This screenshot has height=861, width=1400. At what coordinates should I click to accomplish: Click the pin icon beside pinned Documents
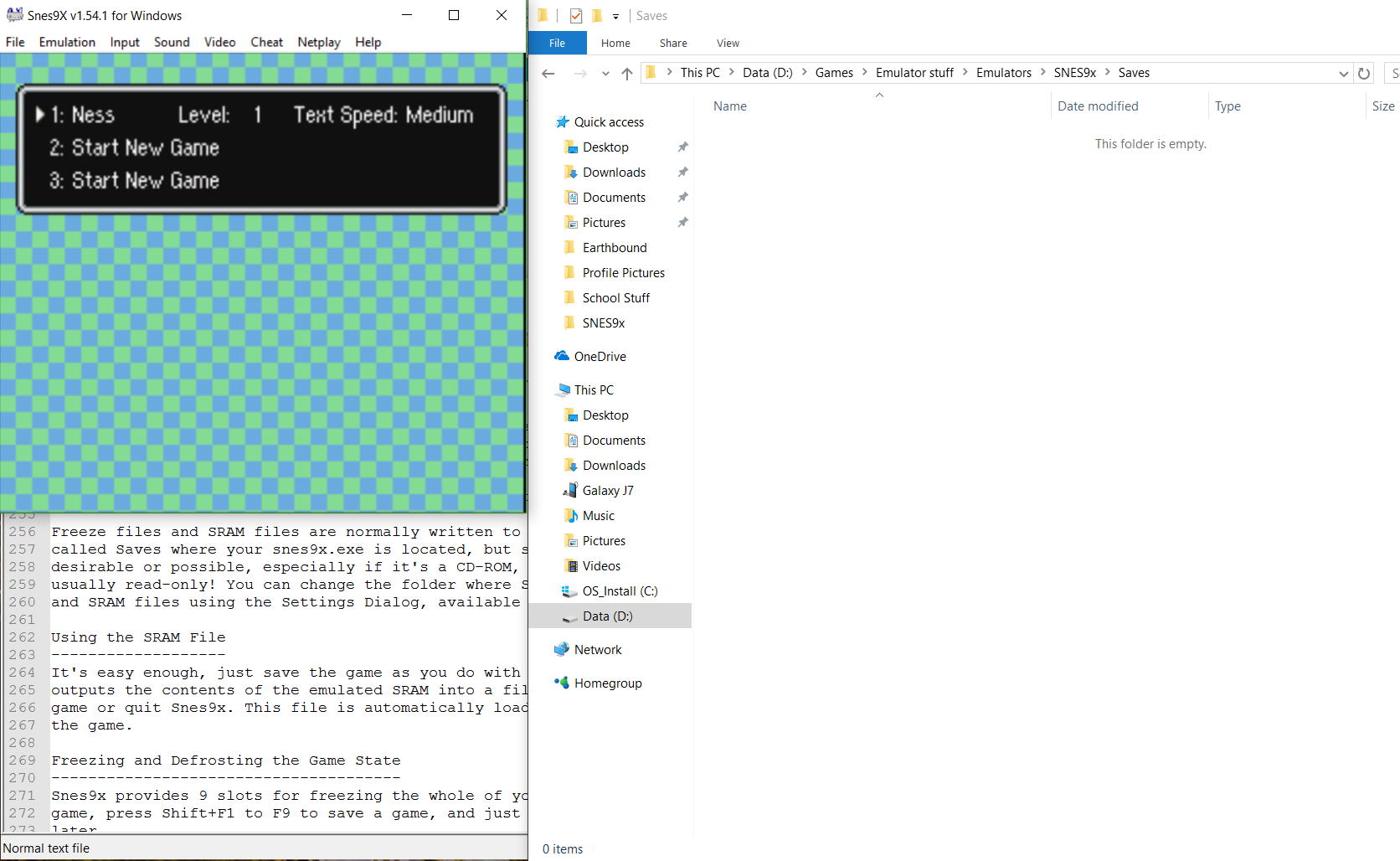coord(683,198)
